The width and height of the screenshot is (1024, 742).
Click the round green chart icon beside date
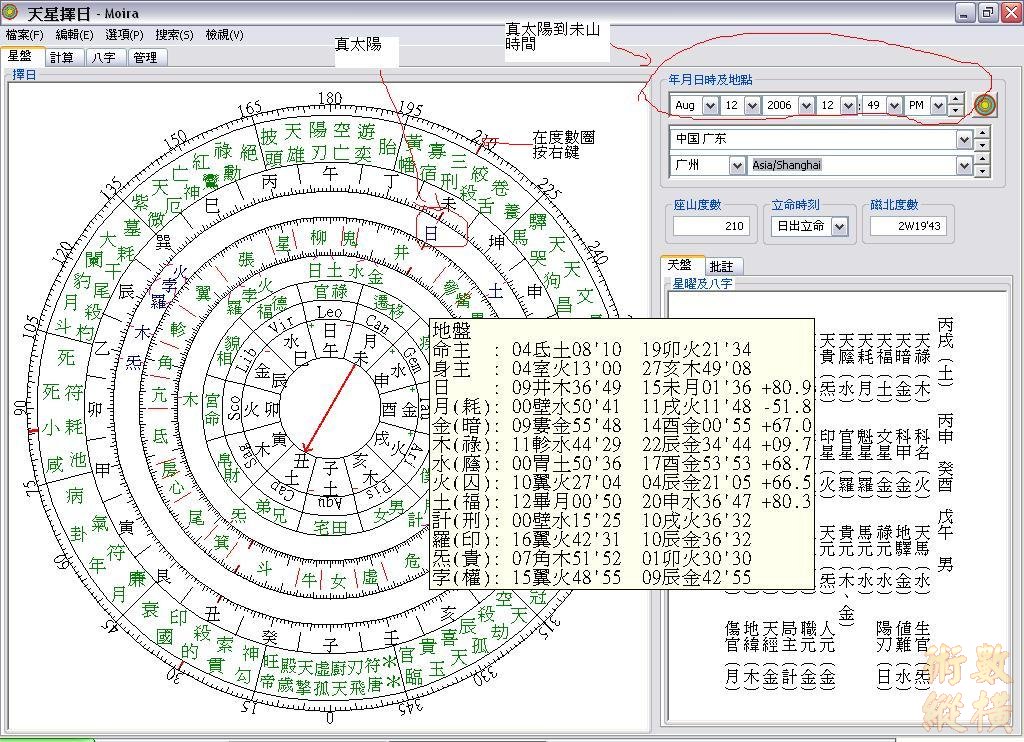pos(985,105)
